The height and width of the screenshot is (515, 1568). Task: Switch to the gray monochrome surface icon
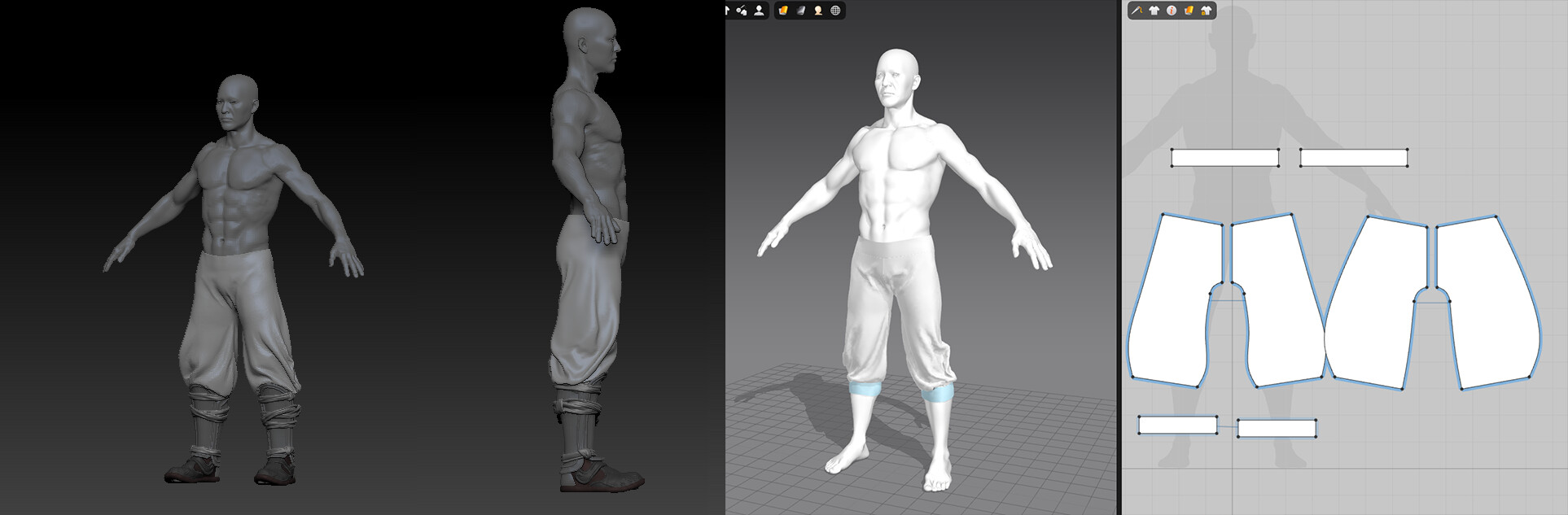pyautogui.click(x=801, y=10)
